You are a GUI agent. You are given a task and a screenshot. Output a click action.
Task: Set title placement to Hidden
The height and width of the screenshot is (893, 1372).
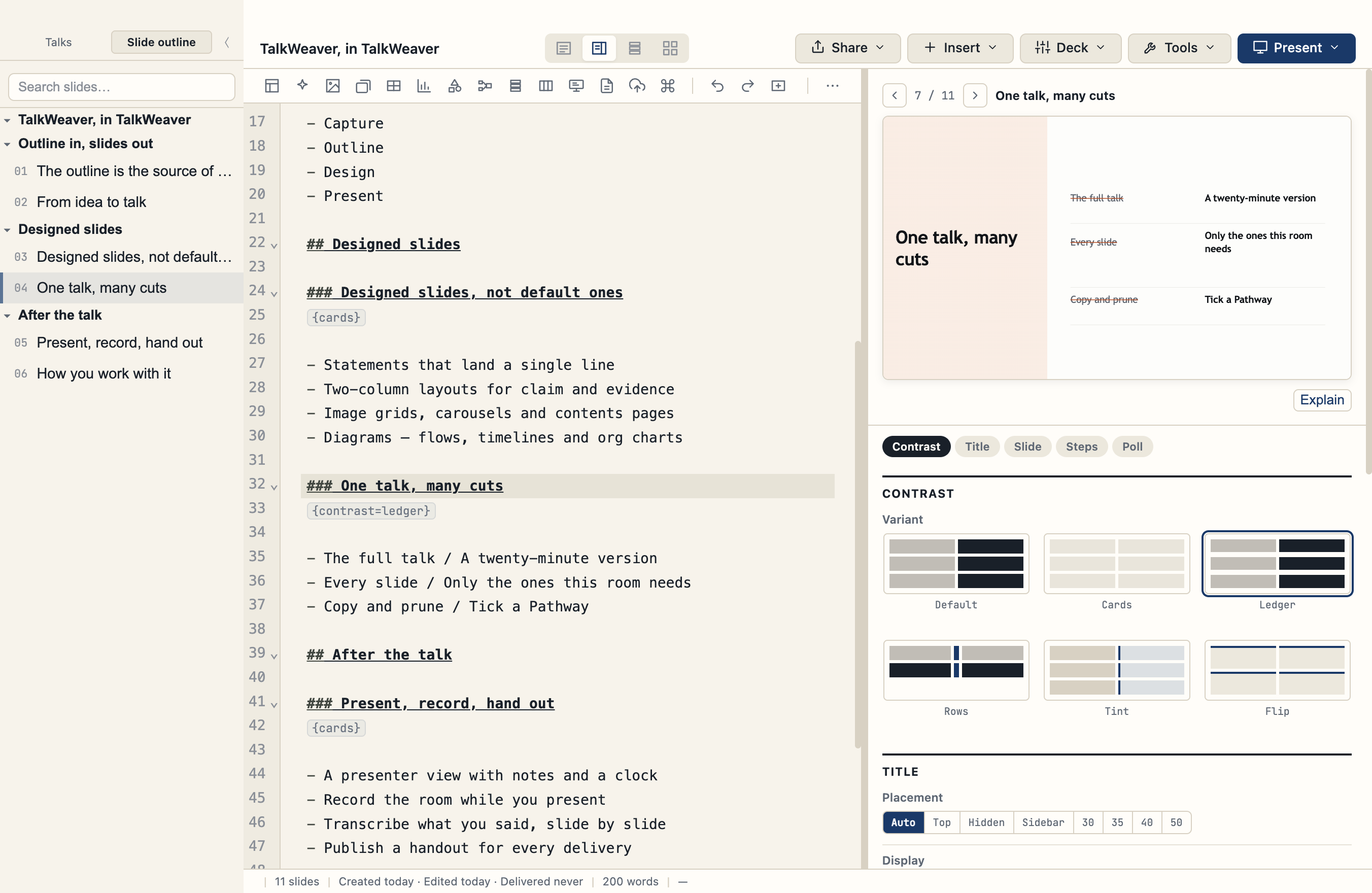[986, 822]
